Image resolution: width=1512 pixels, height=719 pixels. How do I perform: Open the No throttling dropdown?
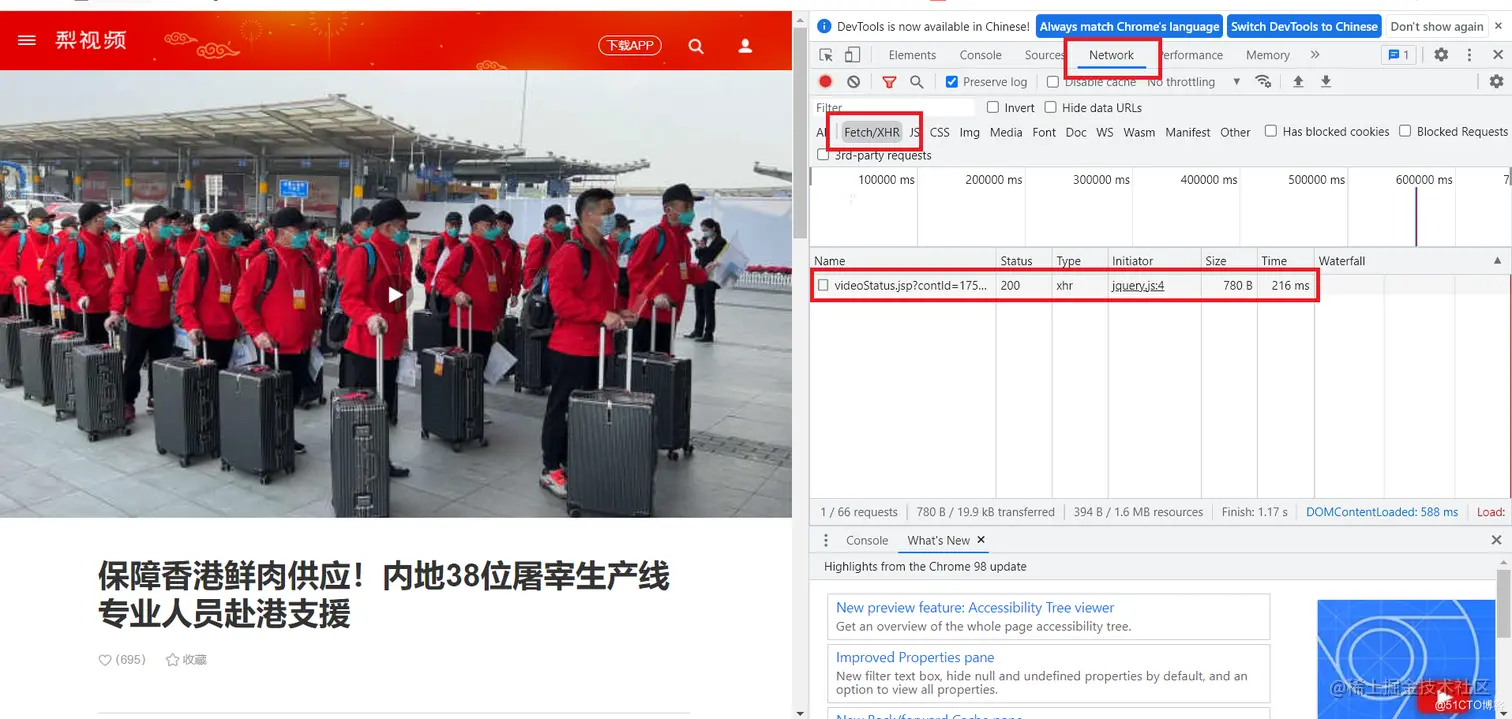point(1194,82)
